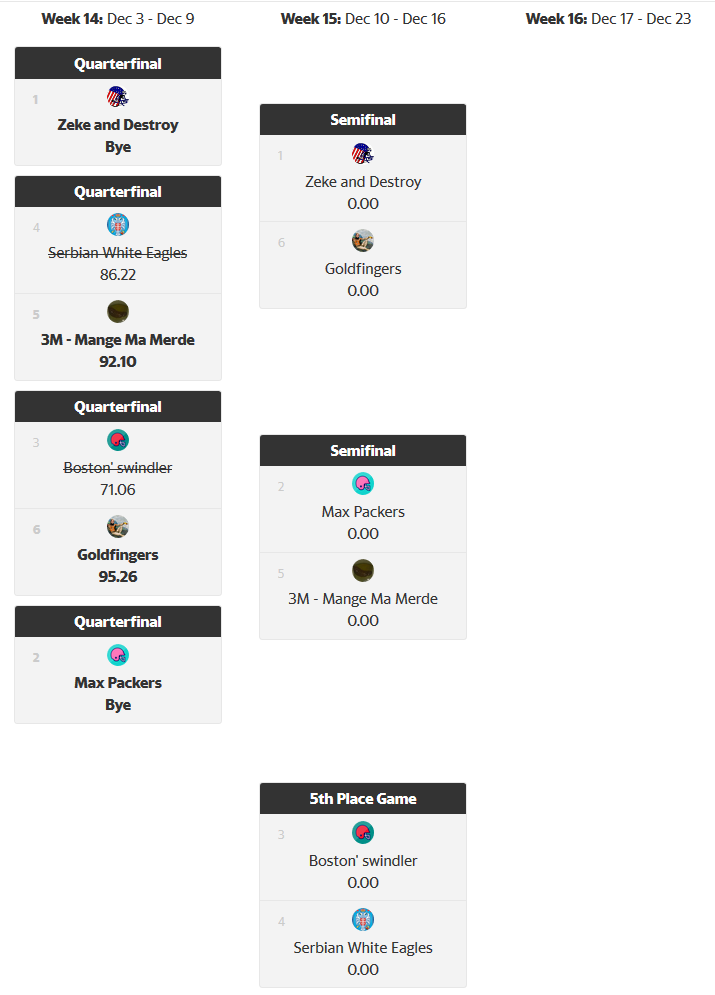Select Week 16 column heading
The image size is (715, 995).
coord(608,18)
